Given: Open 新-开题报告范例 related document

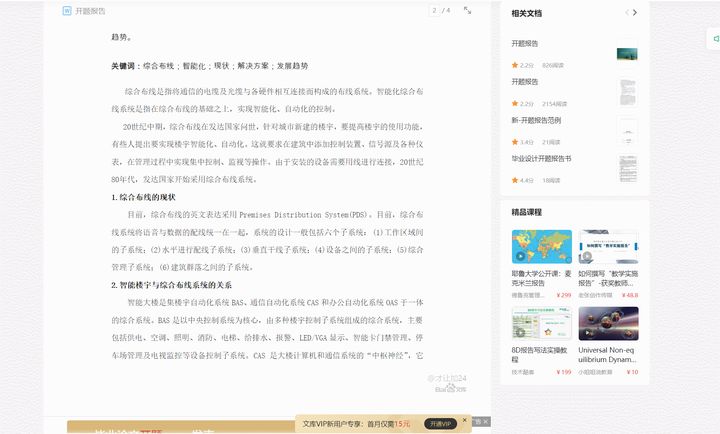Looking at the screenshot, I should 536,120.
